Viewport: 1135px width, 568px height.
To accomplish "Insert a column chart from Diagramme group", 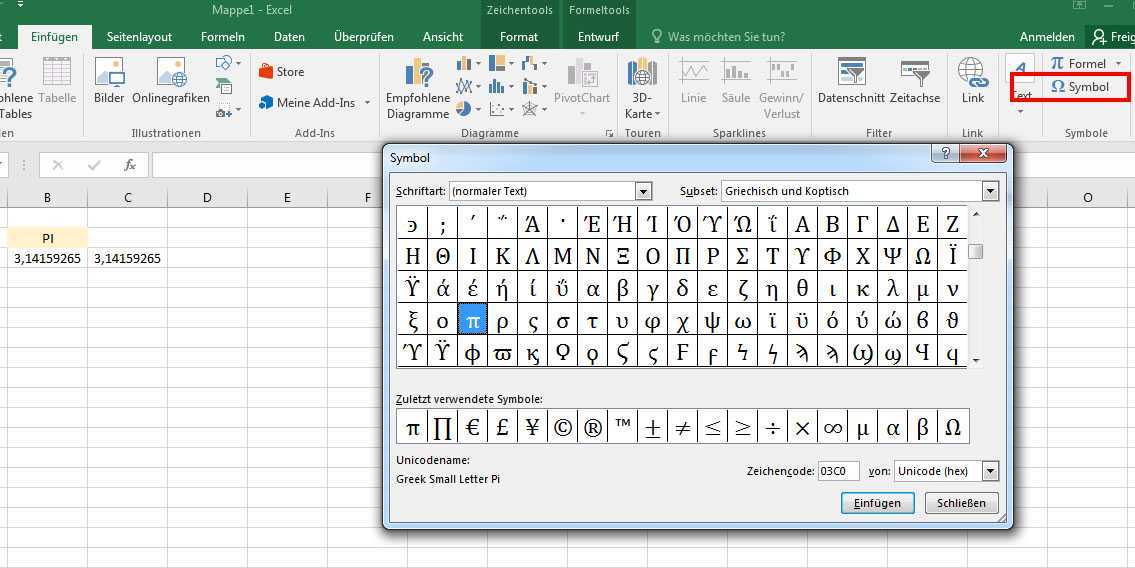I will [464, 64].
